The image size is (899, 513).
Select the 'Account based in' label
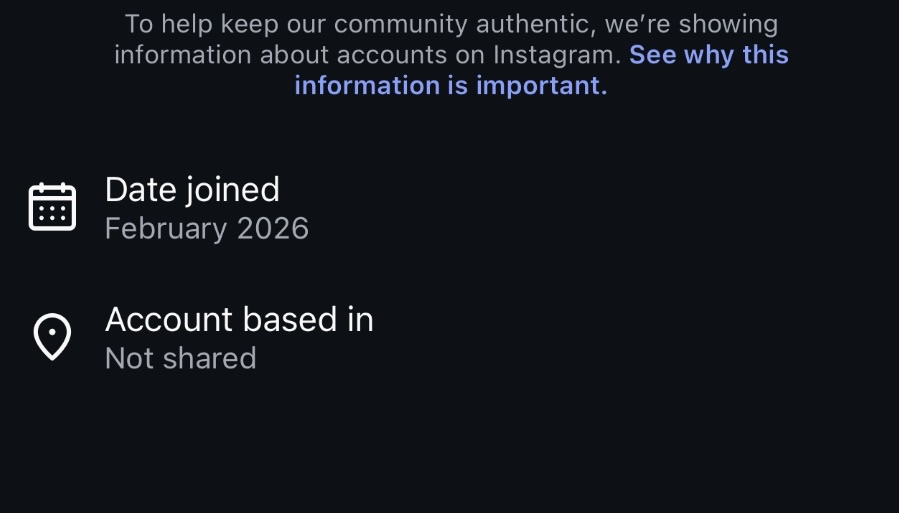coord(239,319)
